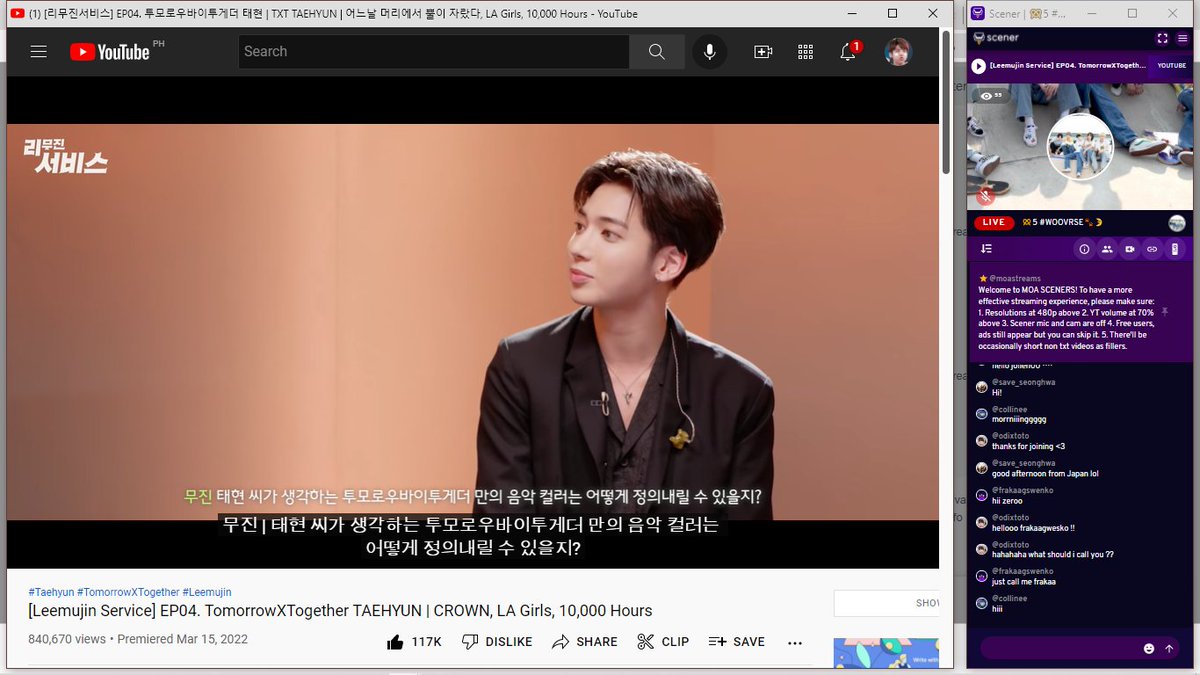
Task: SAVE the video to a playlist
Action: point(736,642)
